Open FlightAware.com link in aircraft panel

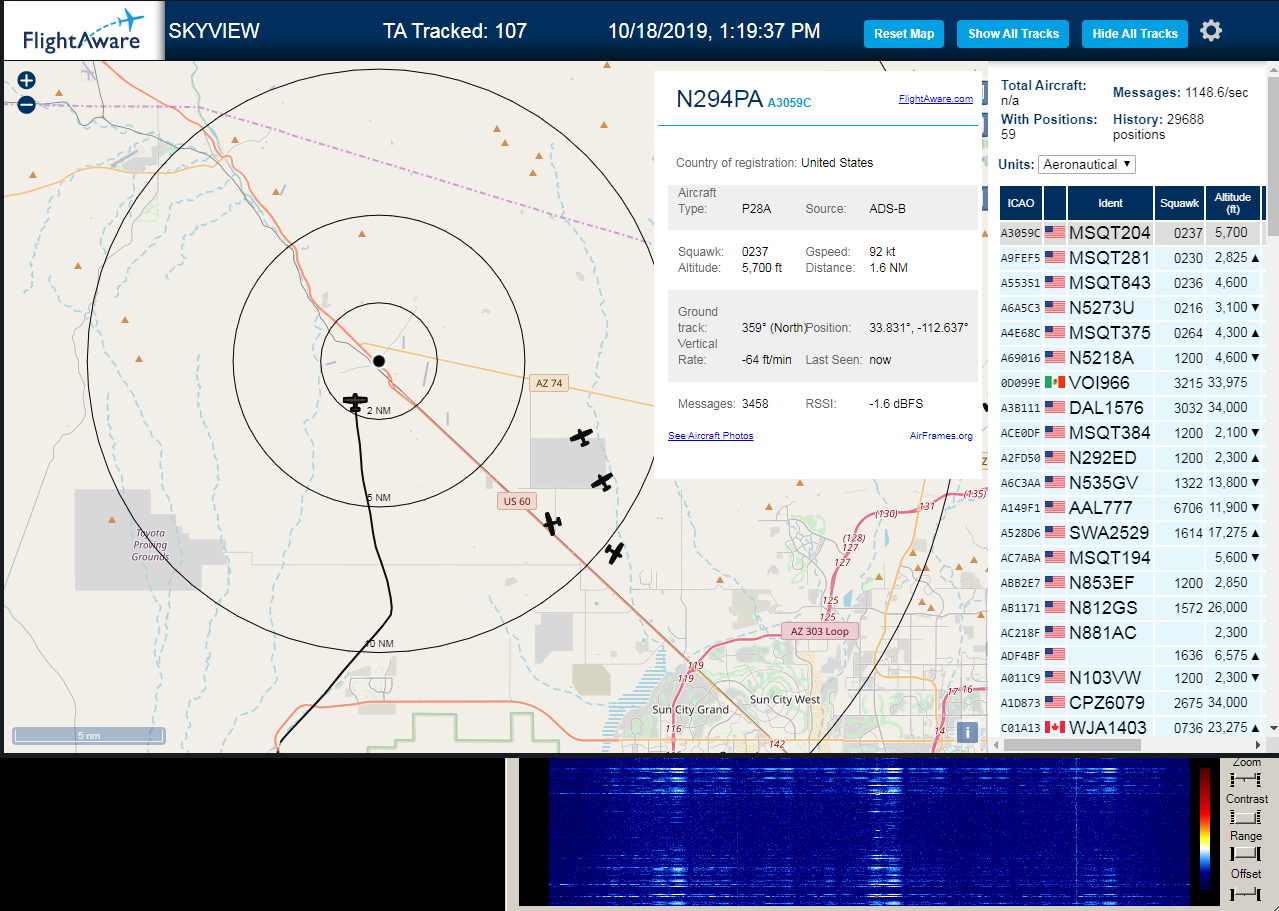[935, 99]
